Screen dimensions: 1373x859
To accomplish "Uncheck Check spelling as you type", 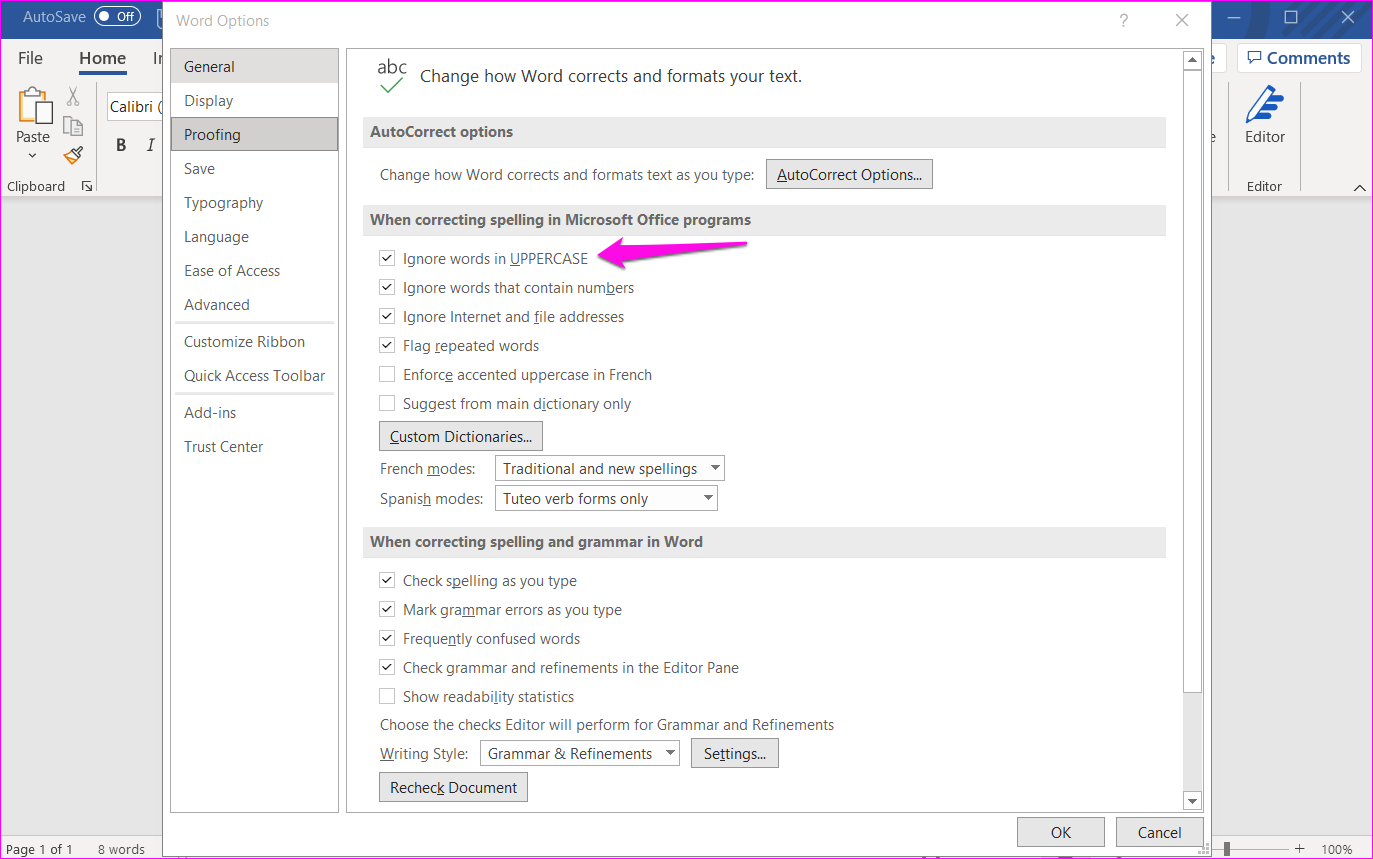I will pos(387,580).
